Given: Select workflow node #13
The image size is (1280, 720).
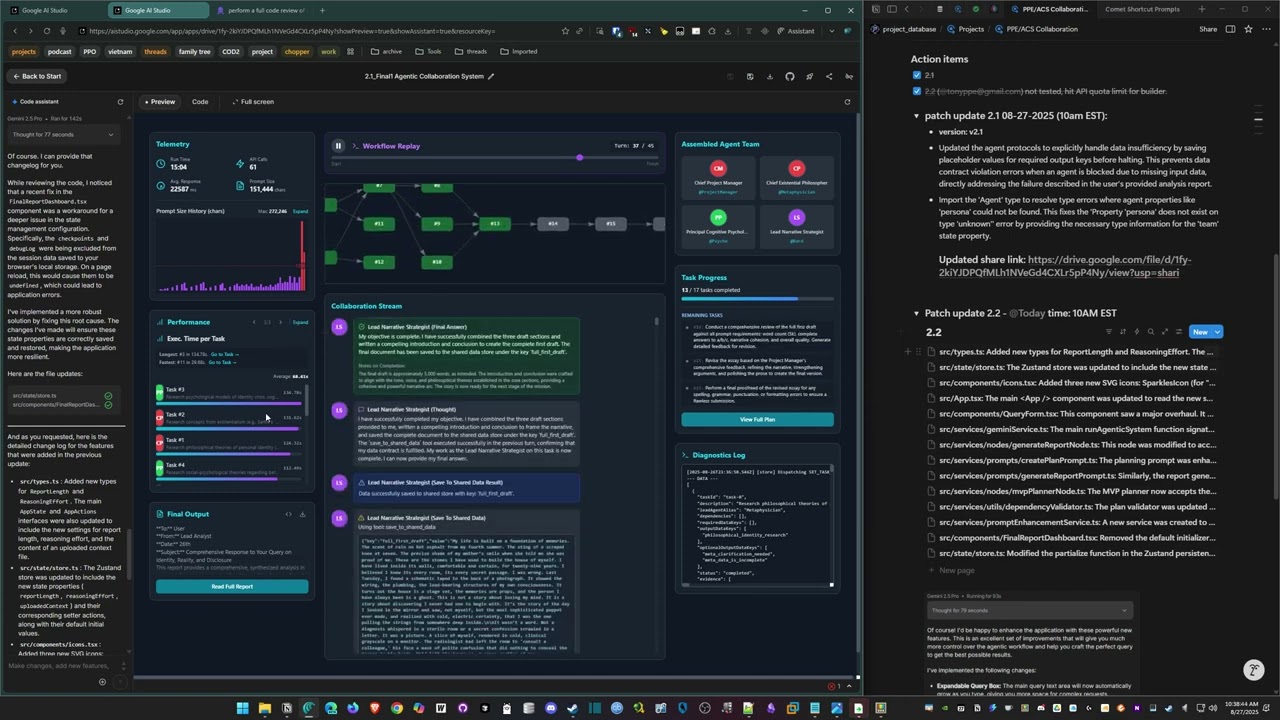Looking at the screenshot, I should click(494, 223).
